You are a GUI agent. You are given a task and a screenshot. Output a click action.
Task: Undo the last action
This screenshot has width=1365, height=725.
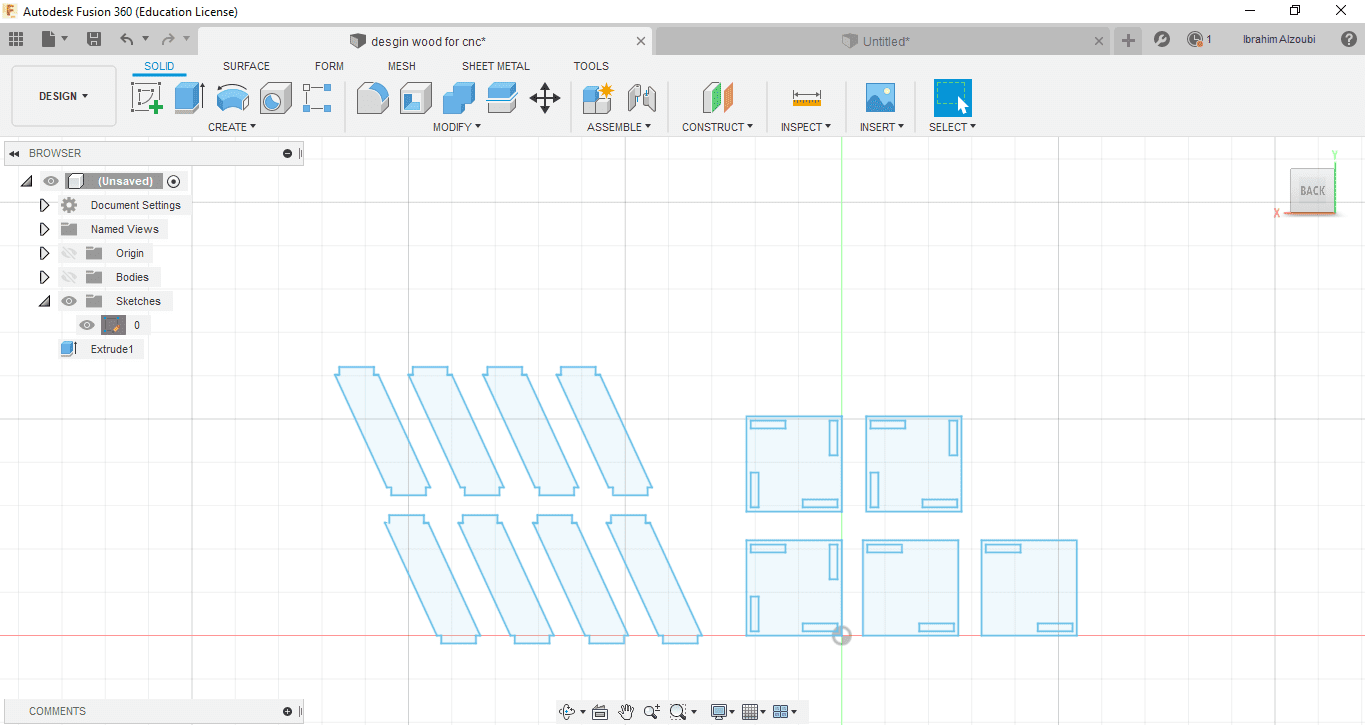126,39
